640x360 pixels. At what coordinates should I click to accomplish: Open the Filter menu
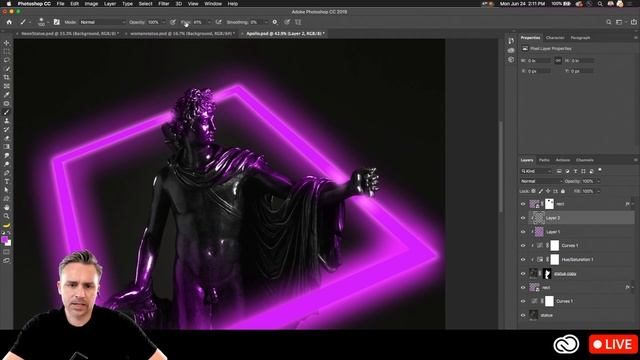pos(163,4)
